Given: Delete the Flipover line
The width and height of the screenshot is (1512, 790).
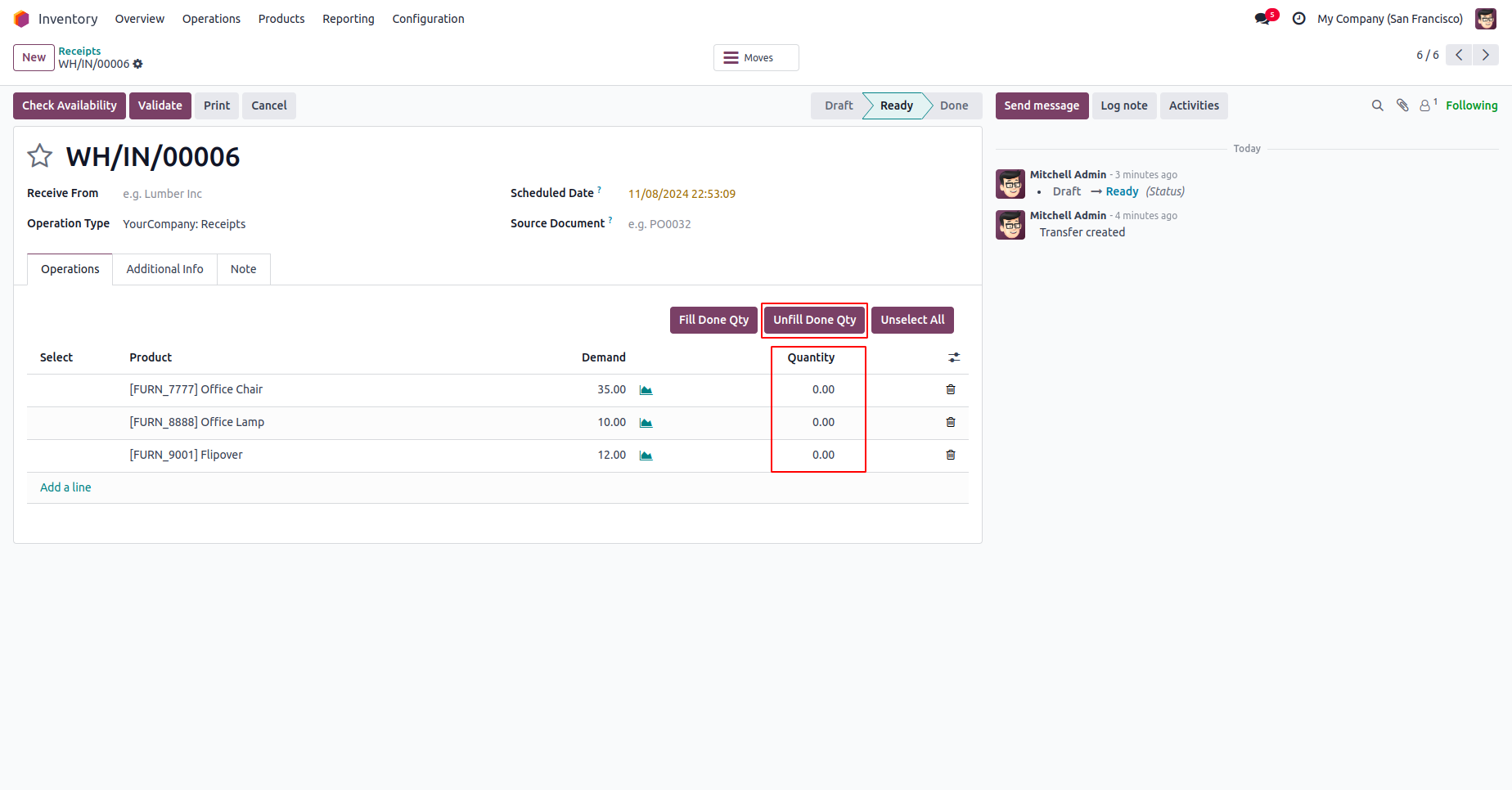Looking at the screenshot, I should (x=951, y=455).
